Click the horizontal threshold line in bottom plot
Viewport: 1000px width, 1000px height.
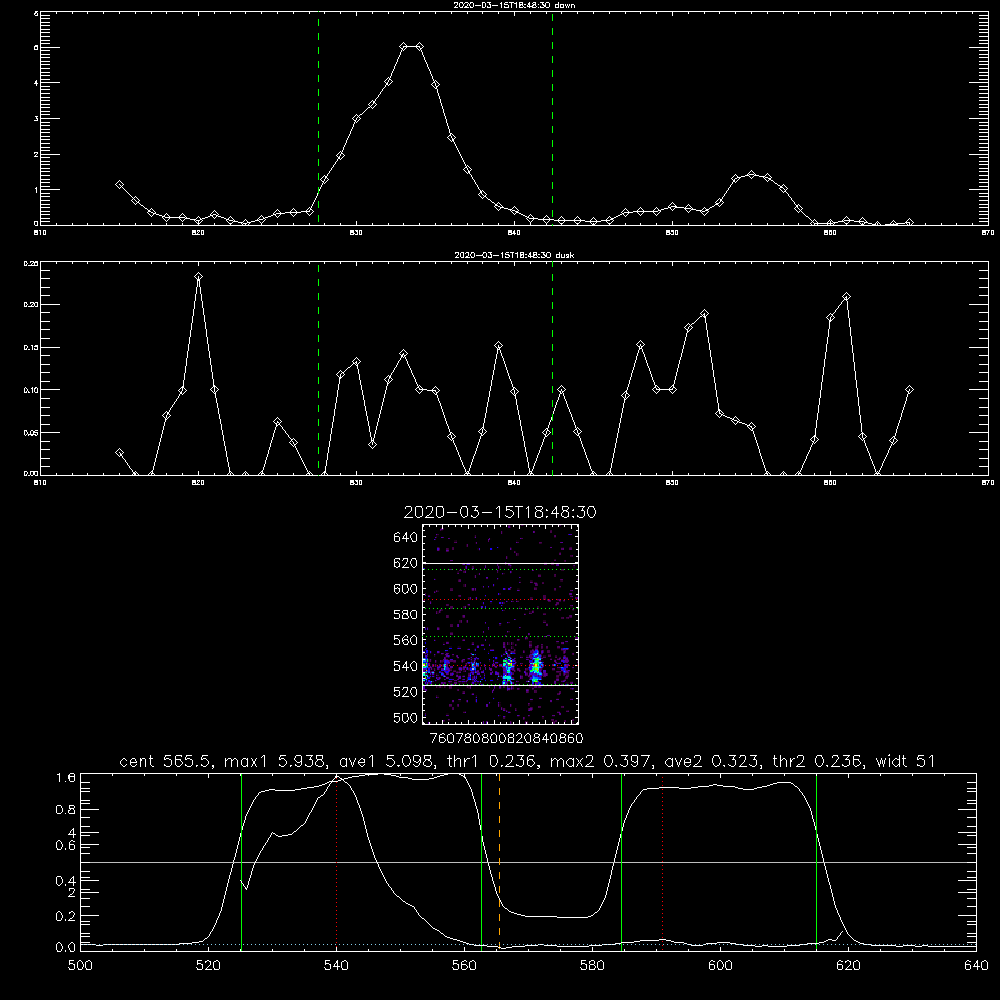pos(528,862)
